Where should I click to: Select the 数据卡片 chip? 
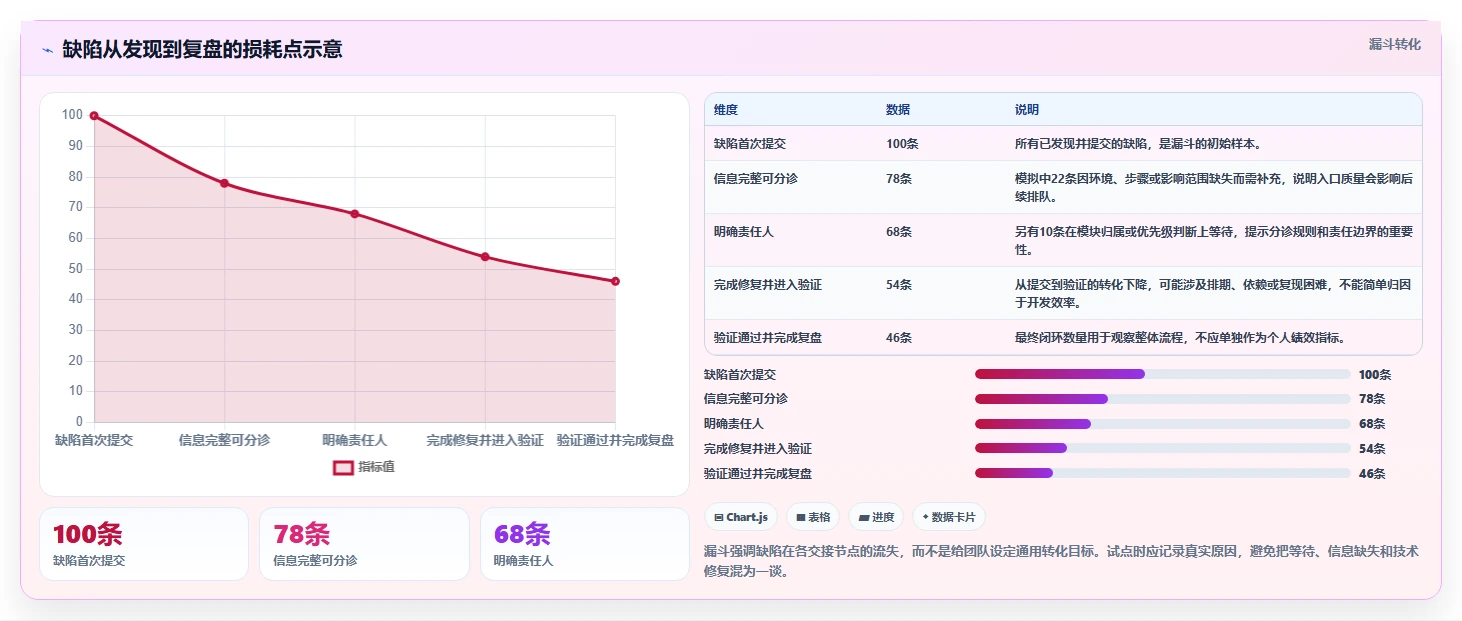click(949, 517)
